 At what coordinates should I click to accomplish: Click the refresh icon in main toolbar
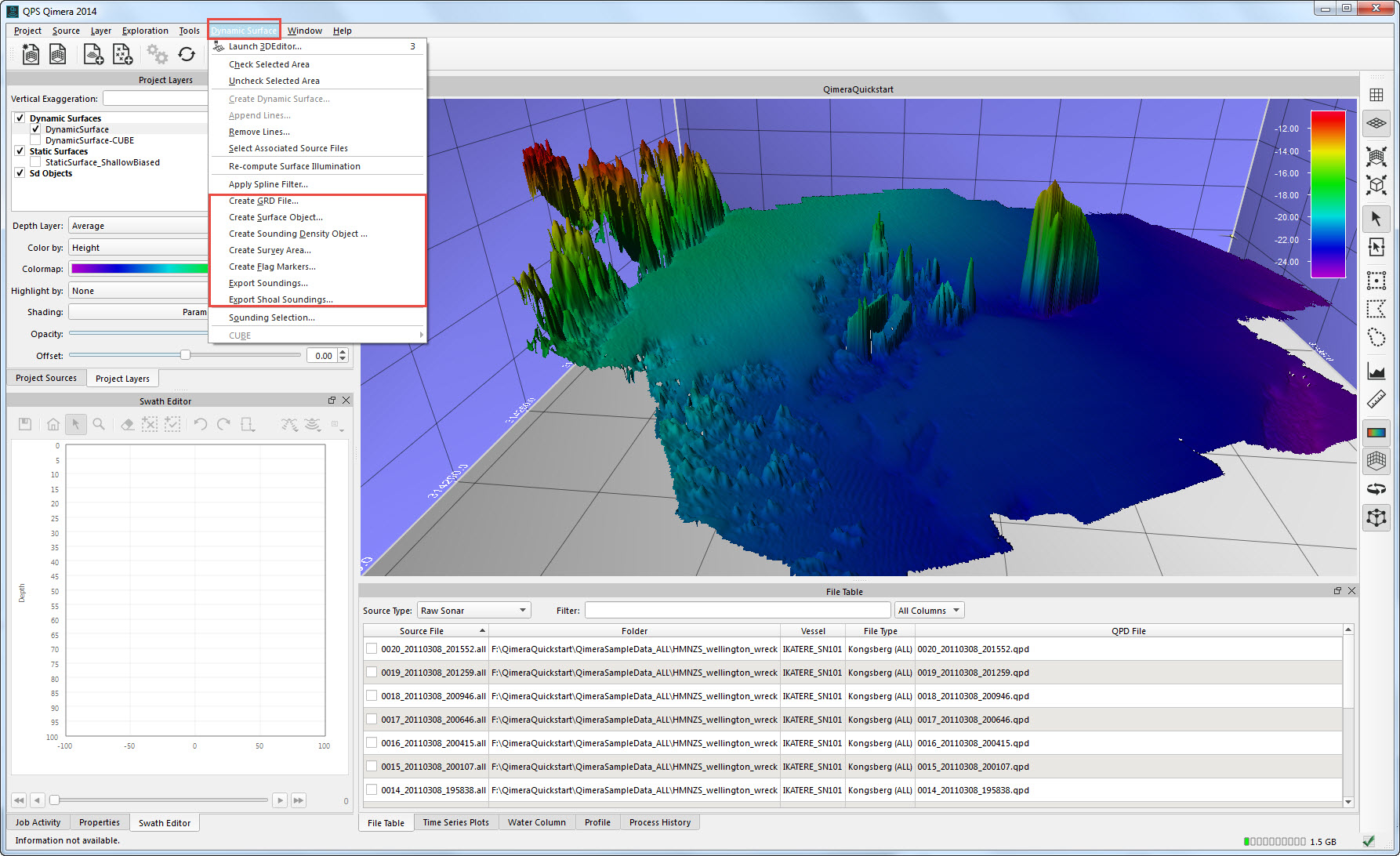[187, 54]
